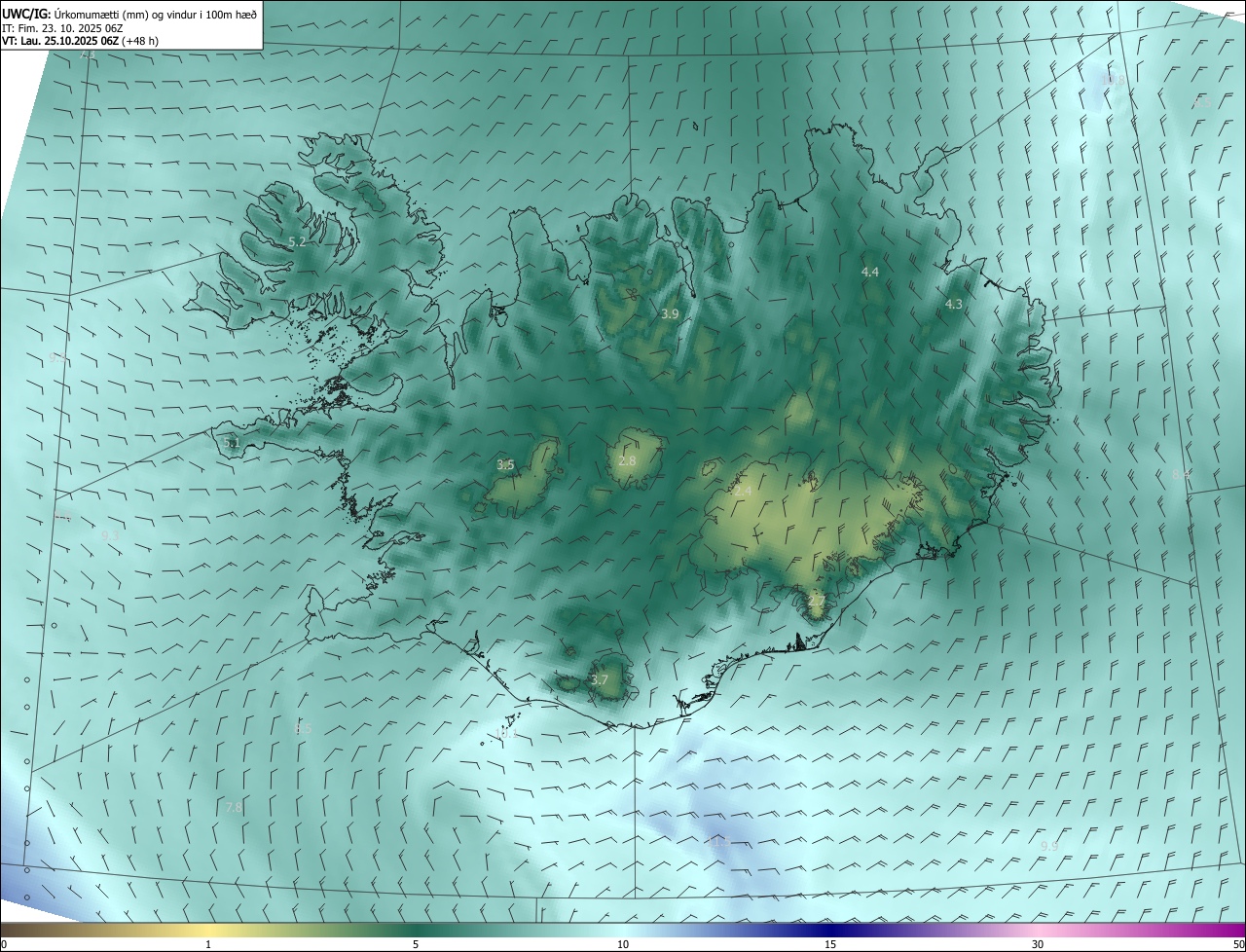Click the 5.2 value over the Westfjords

pyautogui.click(x=297, y=241)
